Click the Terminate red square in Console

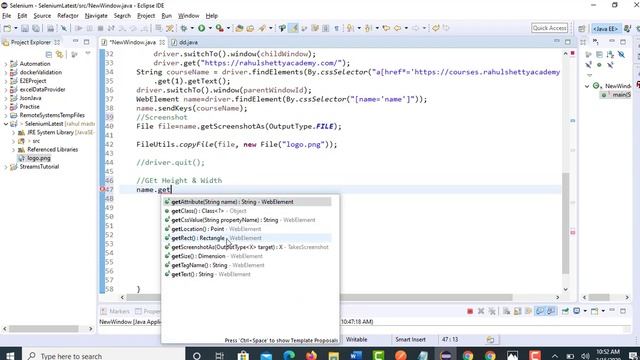pos(470,311)
